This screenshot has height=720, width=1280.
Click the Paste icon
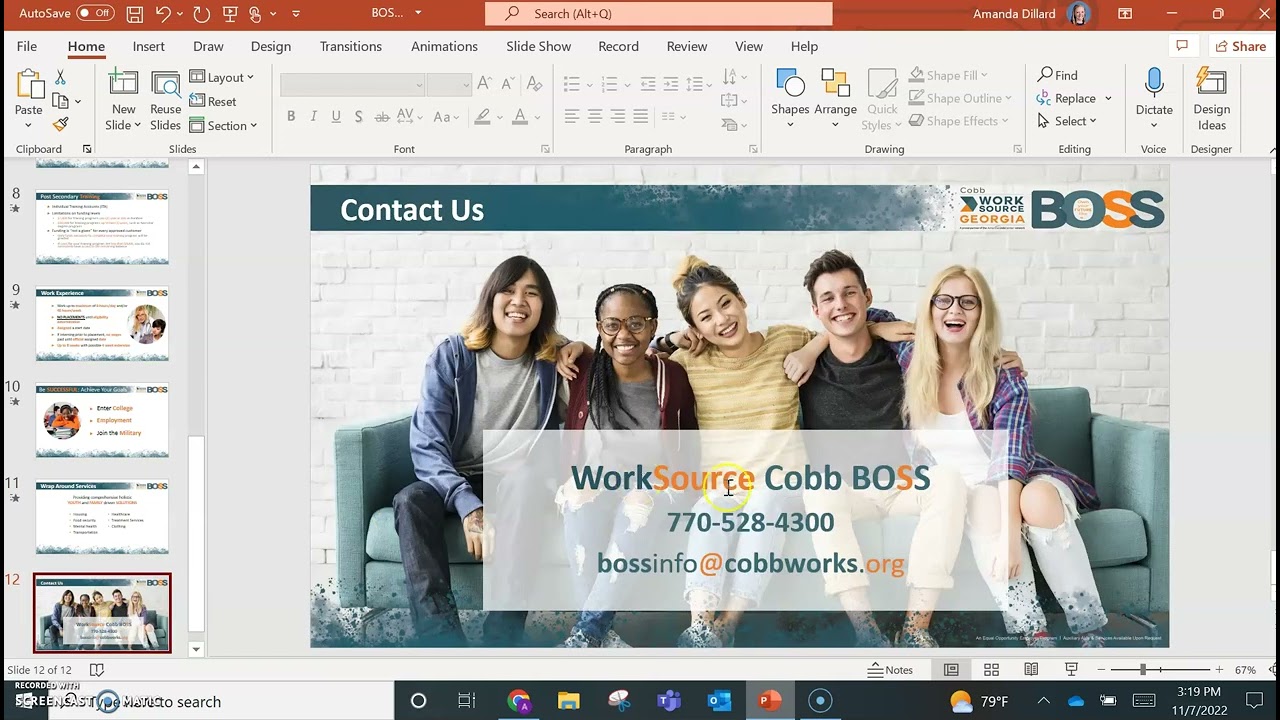pos(29,86)
